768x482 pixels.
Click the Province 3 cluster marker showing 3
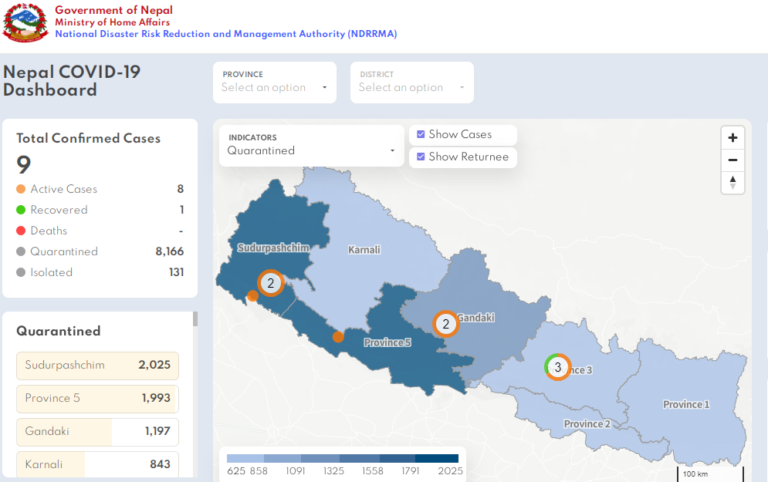(557, 368)
